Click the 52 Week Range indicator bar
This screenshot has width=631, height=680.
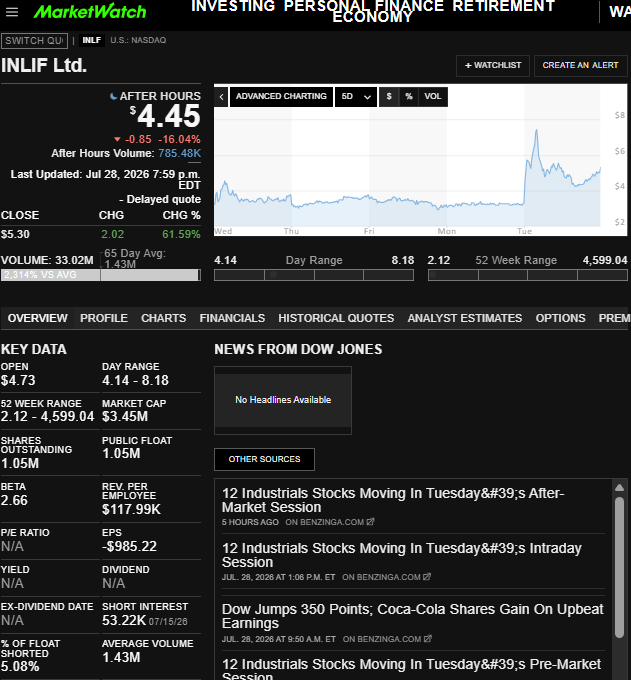coord(527,275)
